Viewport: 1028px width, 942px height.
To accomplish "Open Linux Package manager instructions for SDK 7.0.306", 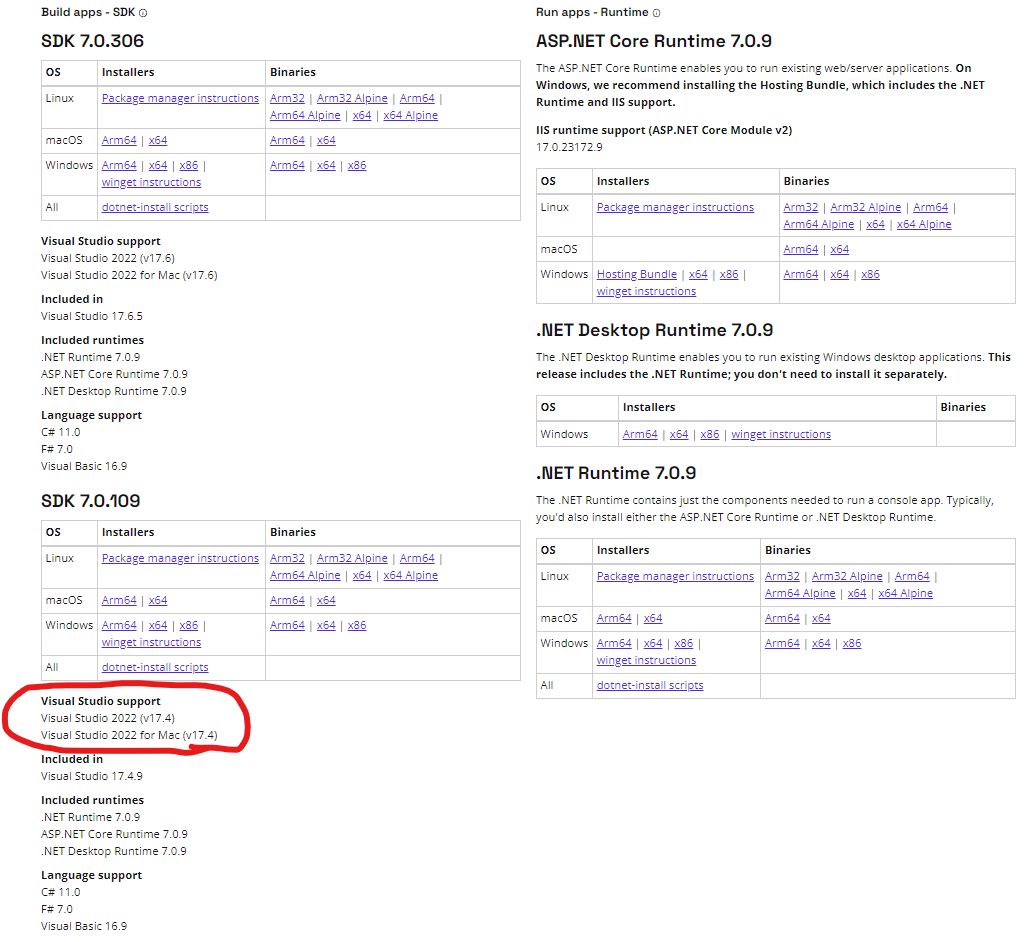I will [x=180, y=98].
